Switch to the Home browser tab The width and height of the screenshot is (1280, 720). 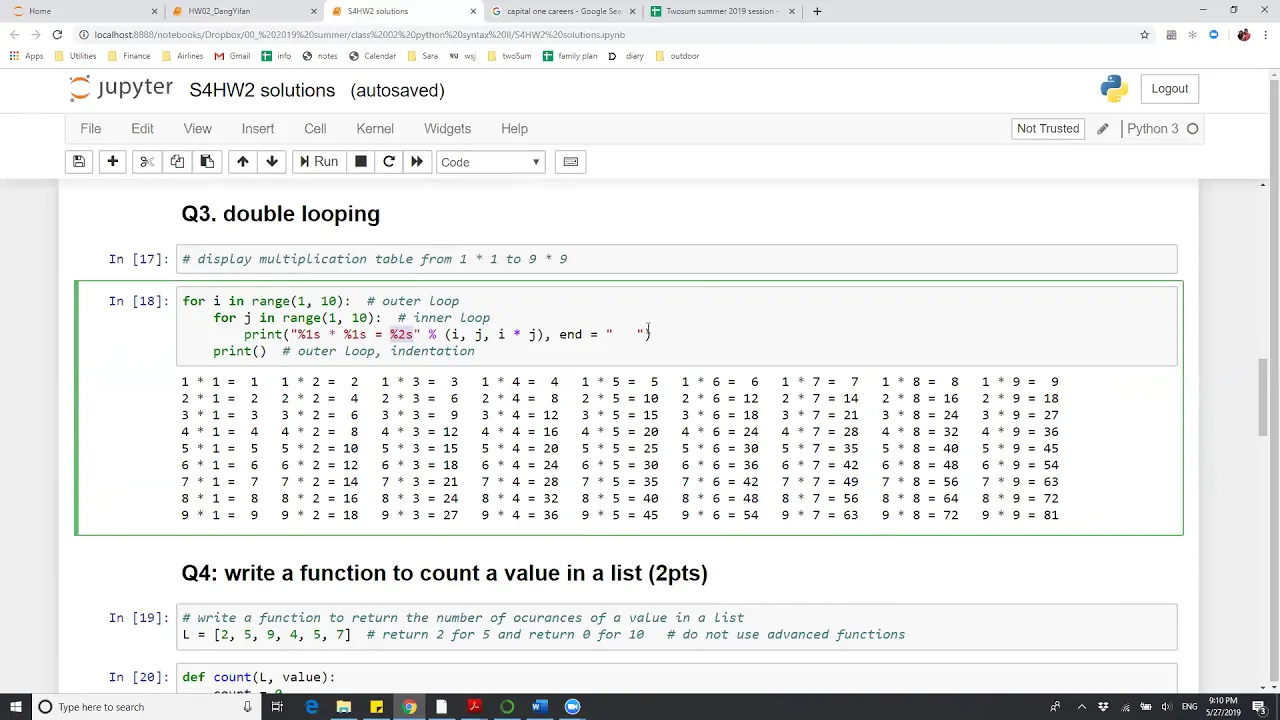click(x=84, y=11)
